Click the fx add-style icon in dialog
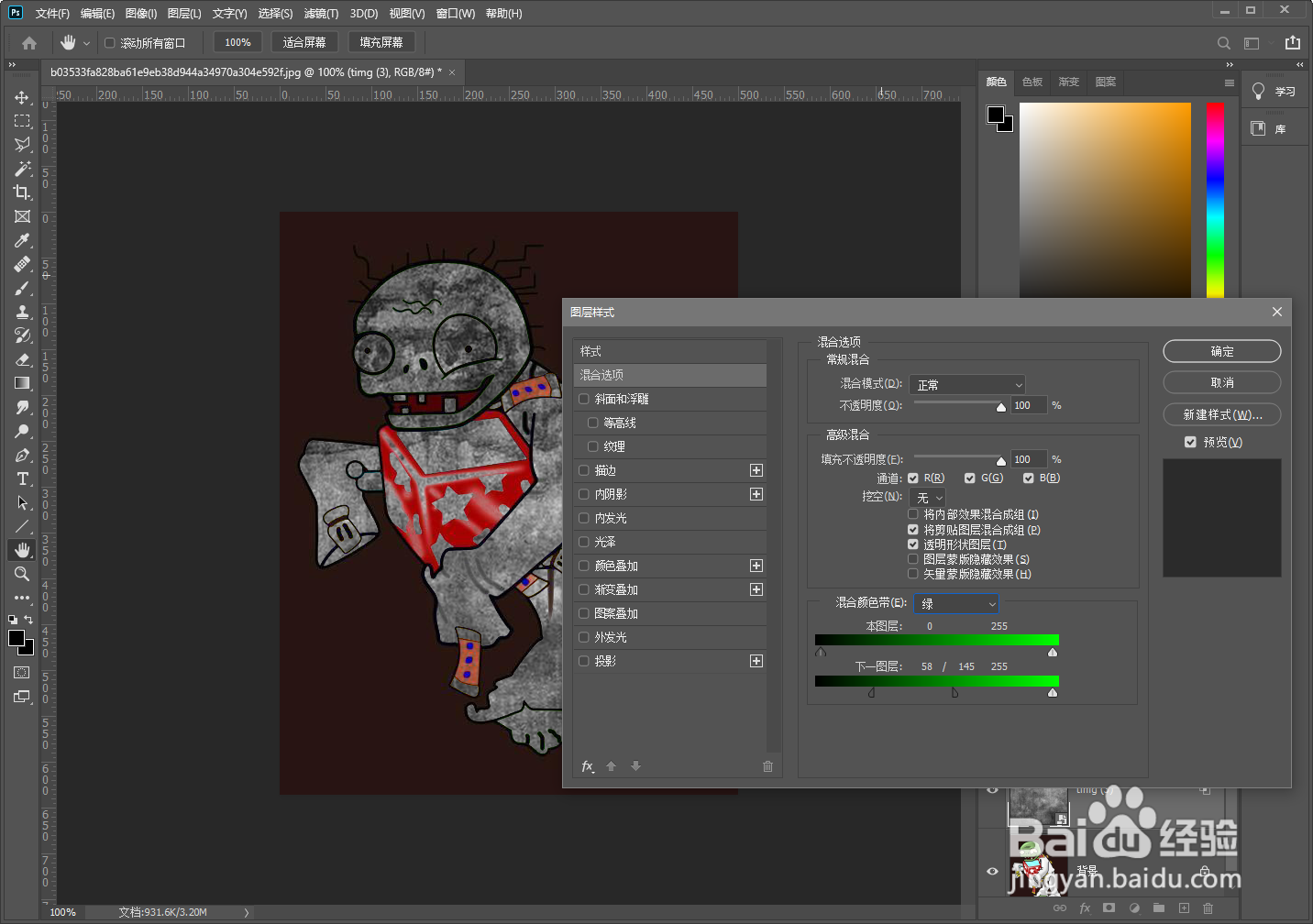1313x924 pixels. click(x=588, y=766)
